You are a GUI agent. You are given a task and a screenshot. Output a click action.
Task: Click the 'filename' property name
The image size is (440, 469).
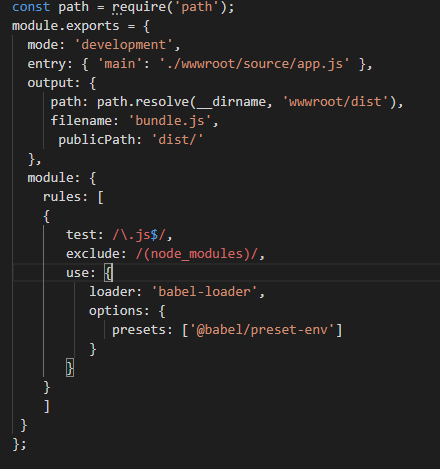81,121
